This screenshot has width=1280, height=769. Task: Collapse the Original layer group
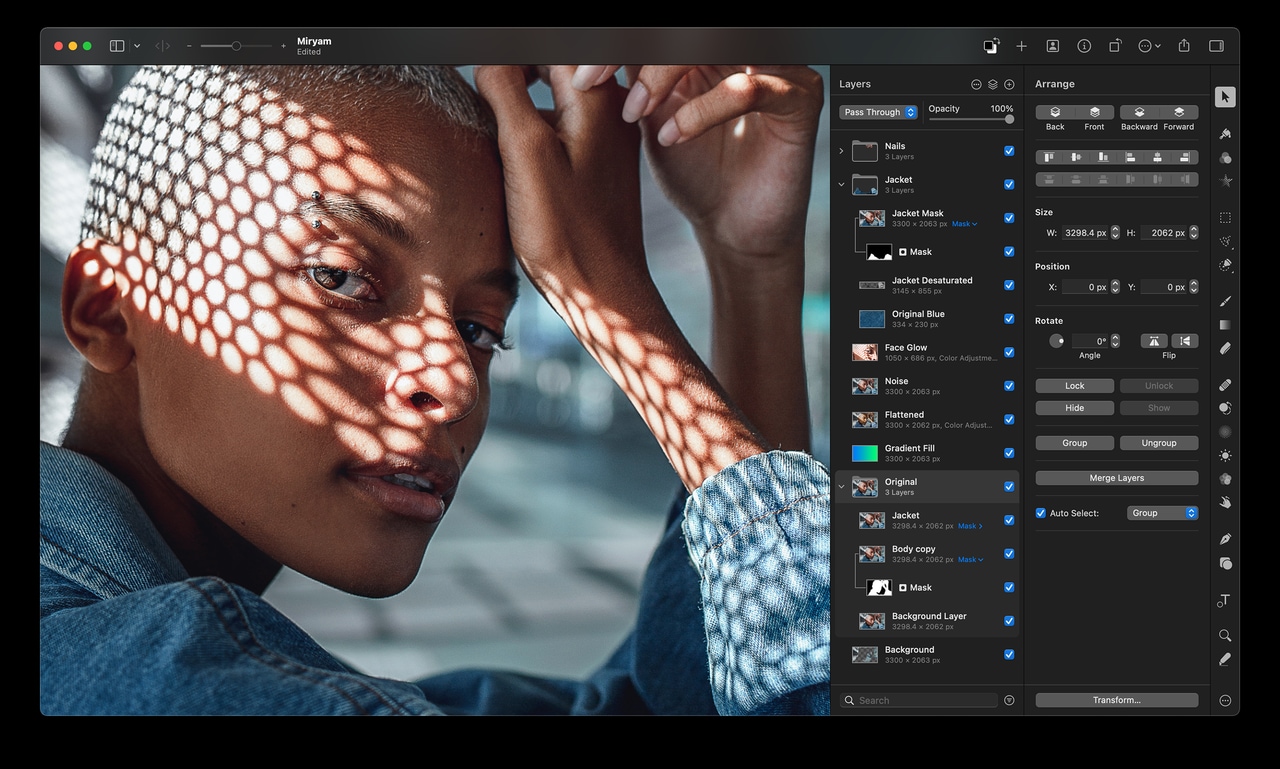pos(841,487)
